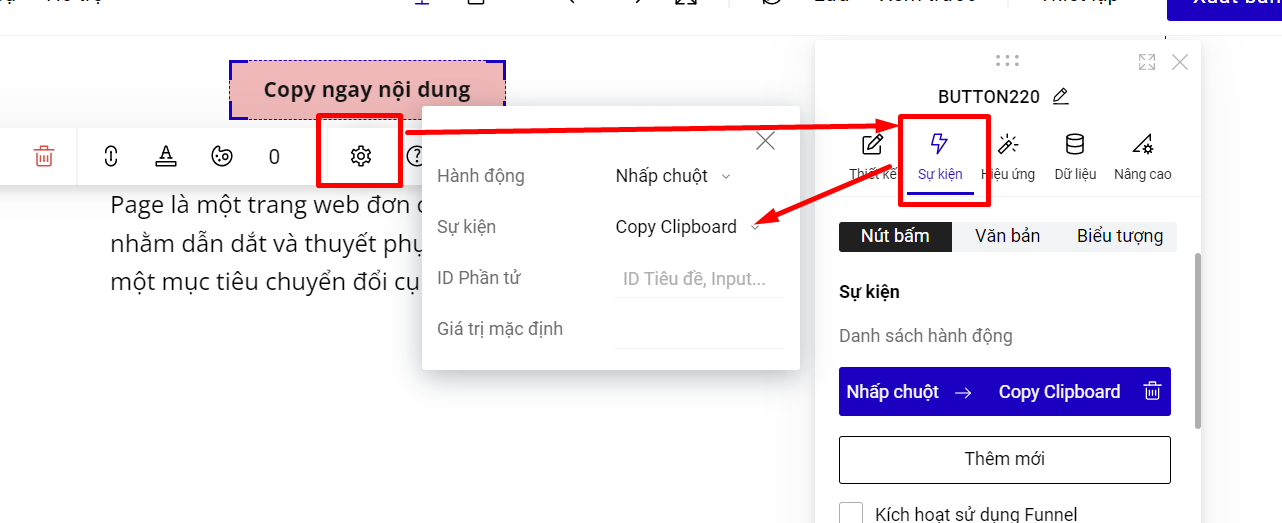Go to the Nâng cao advanced tab
This screenshot has height=523, width=1282.
click(x=1142, y=156)
